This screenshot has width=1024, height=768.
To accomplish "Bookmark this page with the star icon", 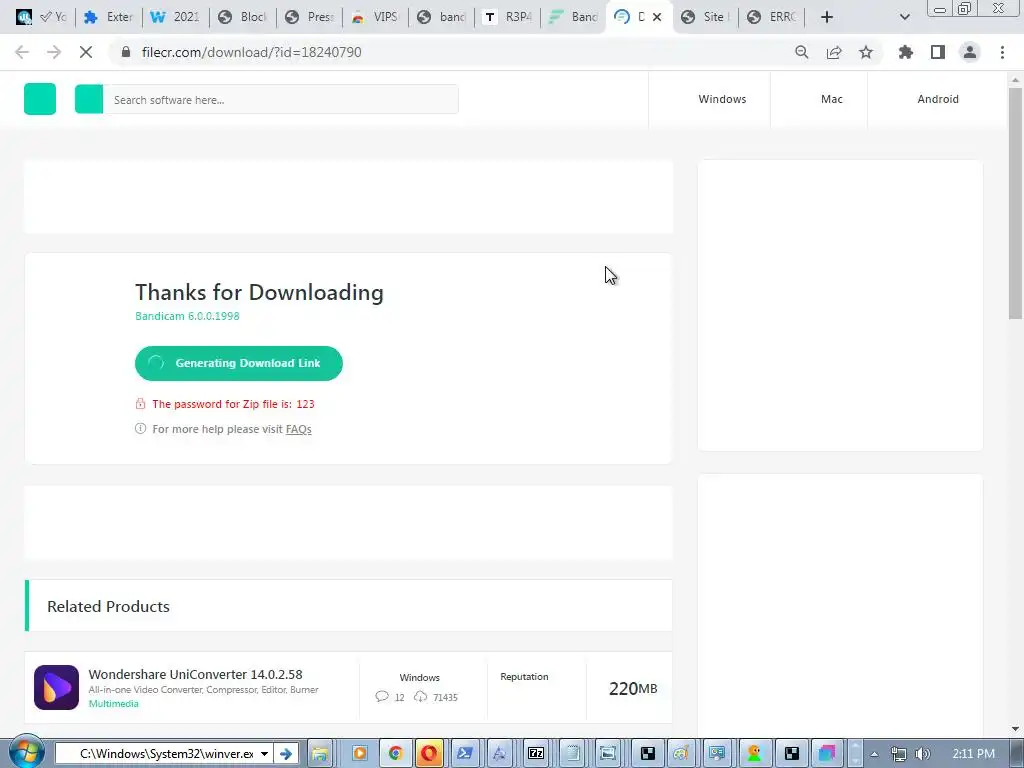I will [x=866, y=52].
